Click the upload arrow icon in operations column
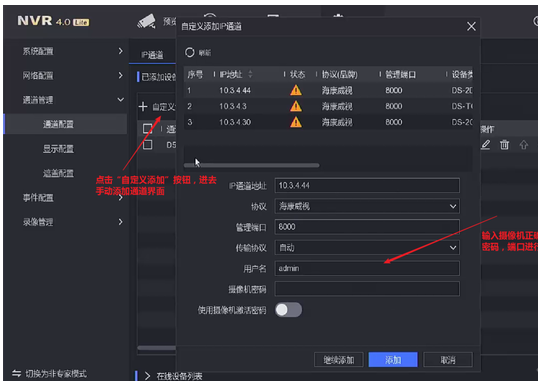 [523, 145]
